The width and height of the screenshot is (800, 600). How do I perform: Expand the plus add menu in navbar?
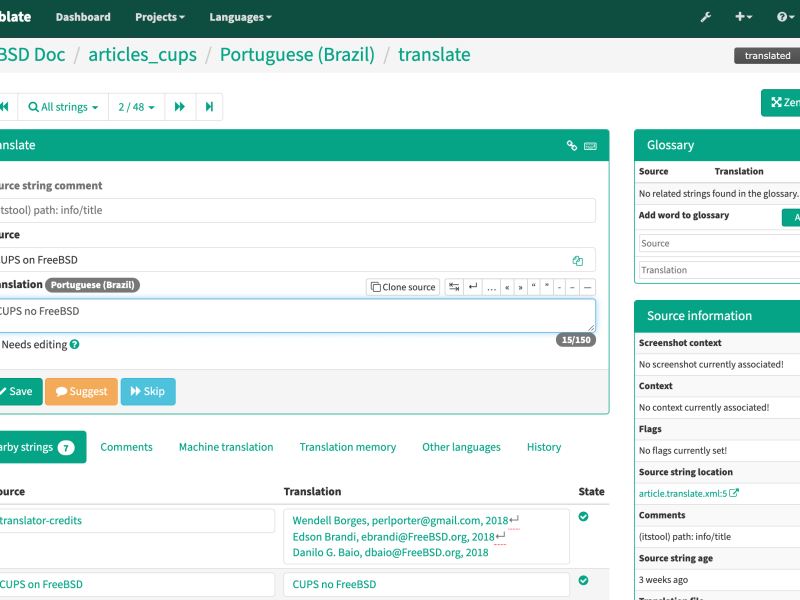[743, 17]
